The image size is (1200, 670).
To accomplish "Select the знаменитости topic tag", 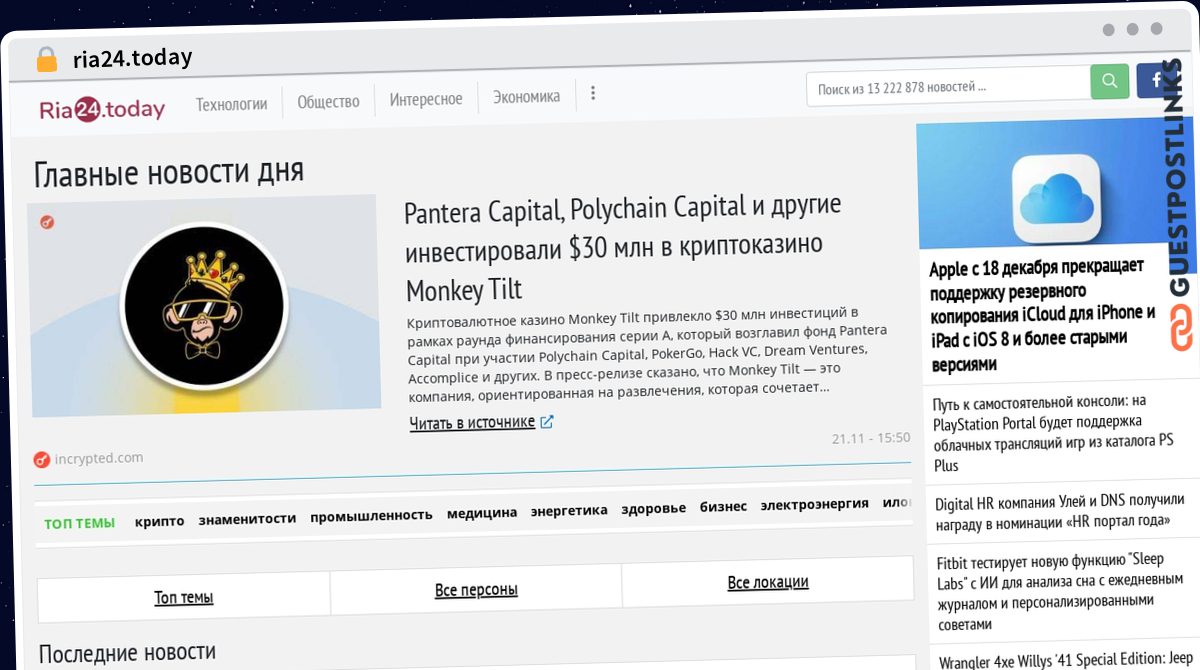I will [x=247, y=519].
